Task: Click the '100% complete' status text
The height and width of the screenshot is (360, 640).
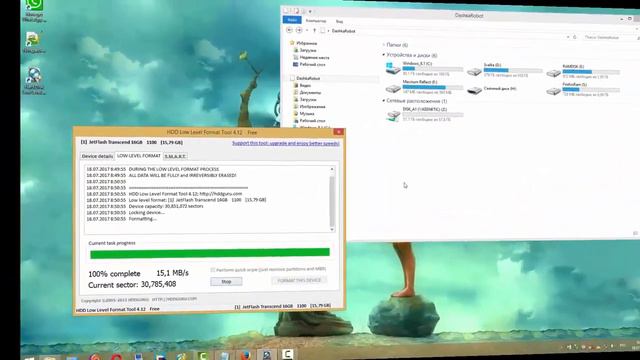Action: tap(114, 273)
